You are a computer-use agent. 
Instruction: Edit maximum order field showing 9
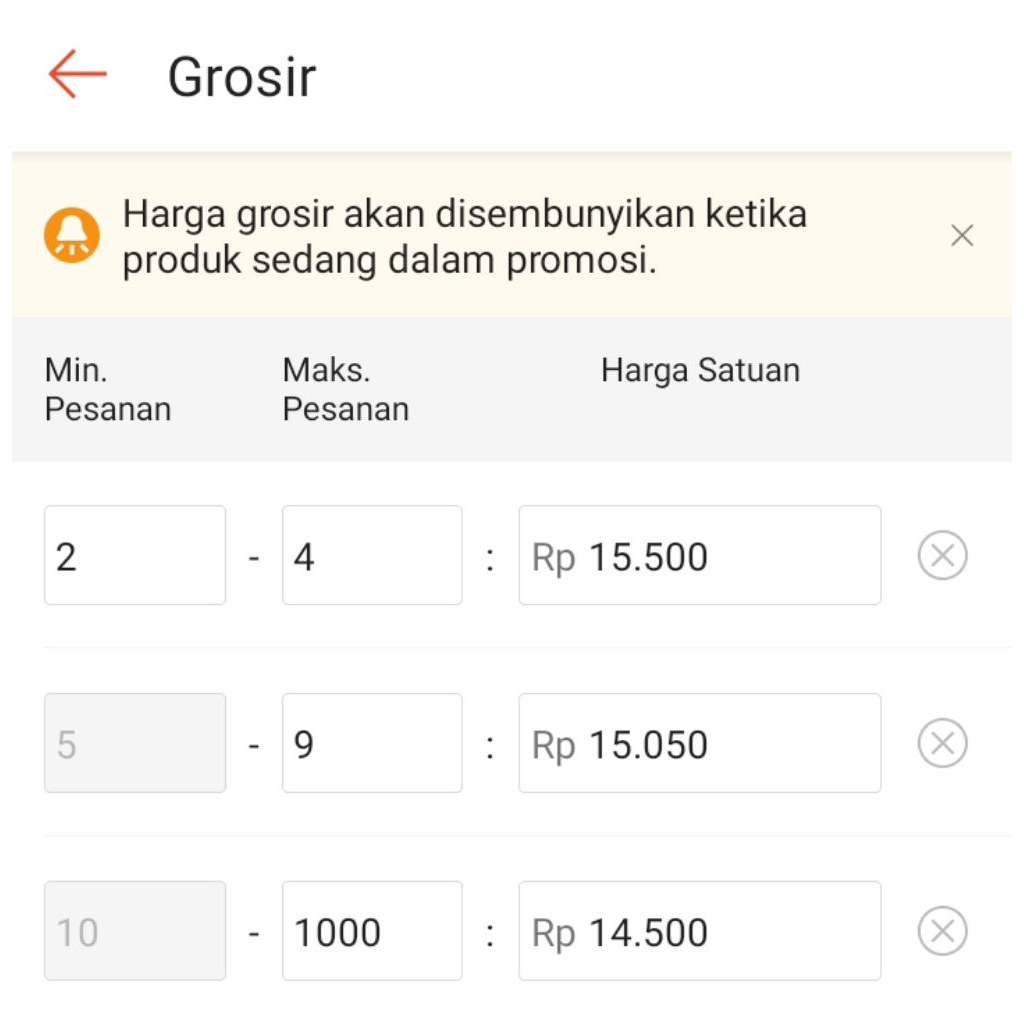372,743
